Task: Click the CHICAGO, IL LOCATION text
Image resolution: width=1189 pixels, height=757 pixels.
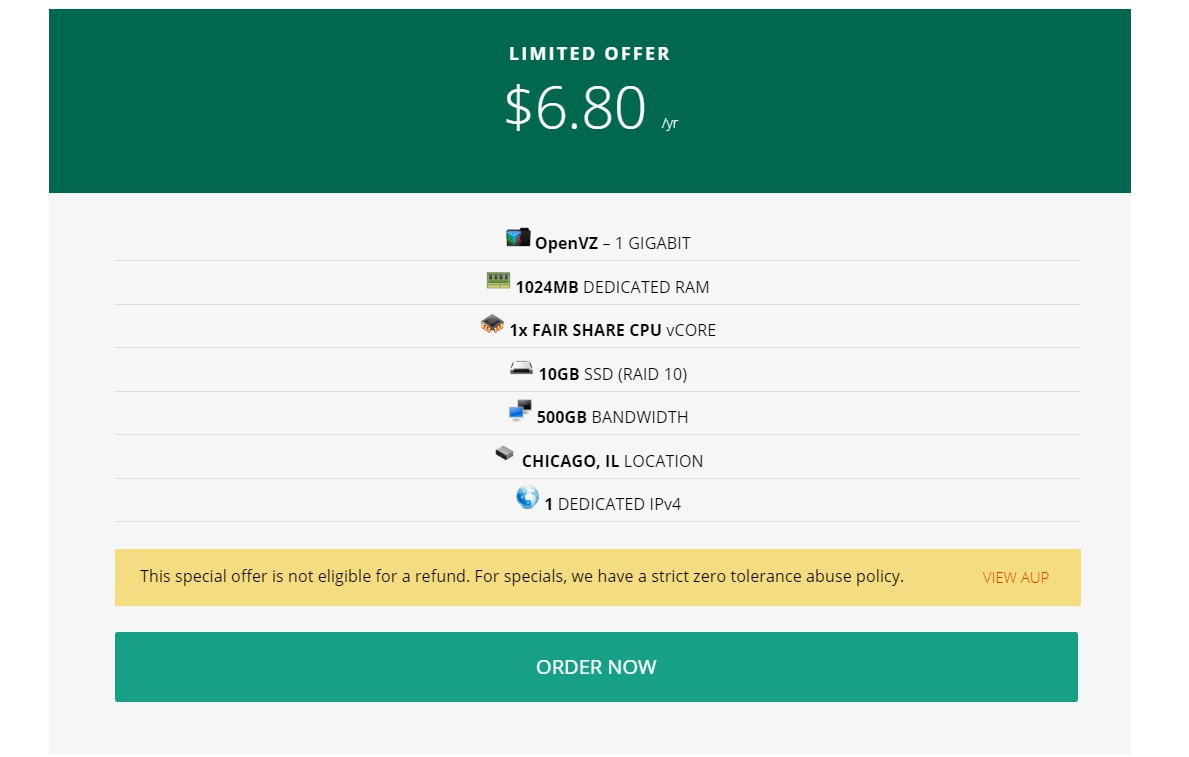Action: (x=612, y=461)
